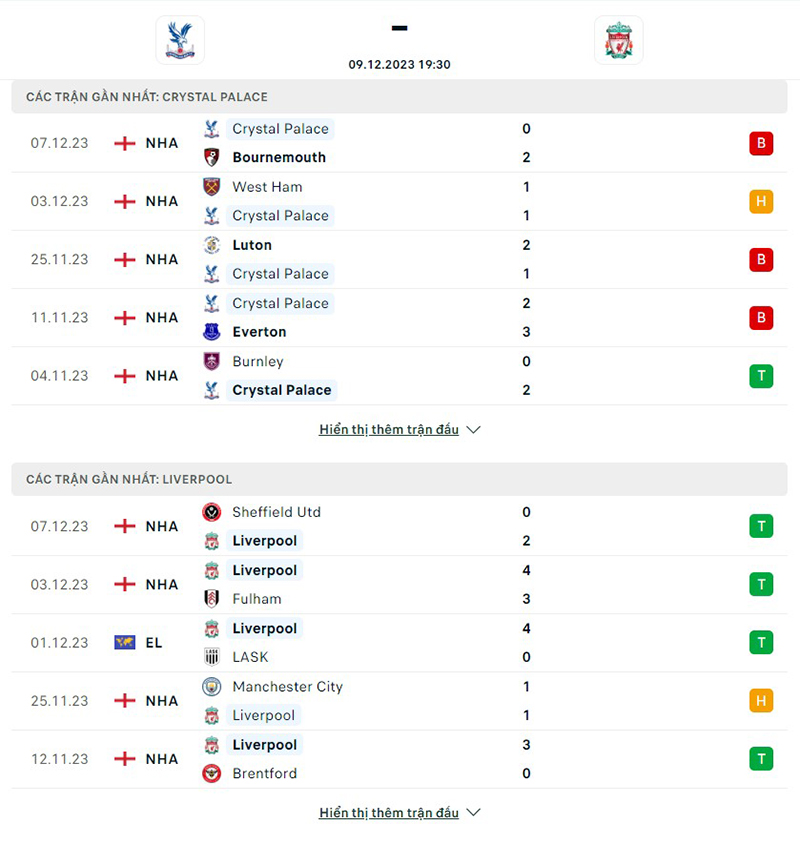This screenshot has height=845, width=800.
Task: Click the Manchester City club icon
Action: tap(211, 687)
